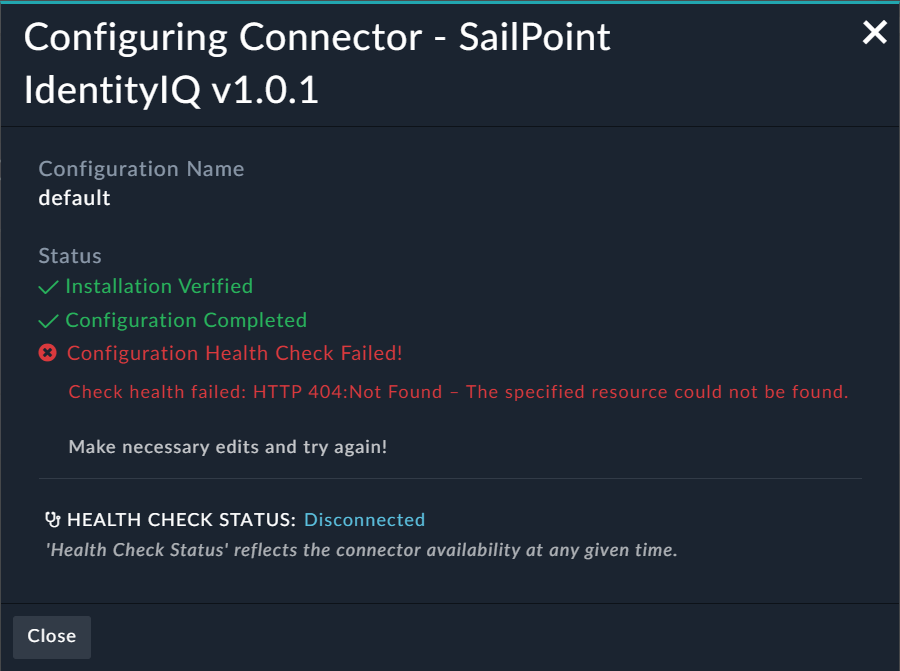Viewport: 900px width, 671px height.
Task: Click the green checkmark beside Installation Verified
Action: tap(46, 287)
